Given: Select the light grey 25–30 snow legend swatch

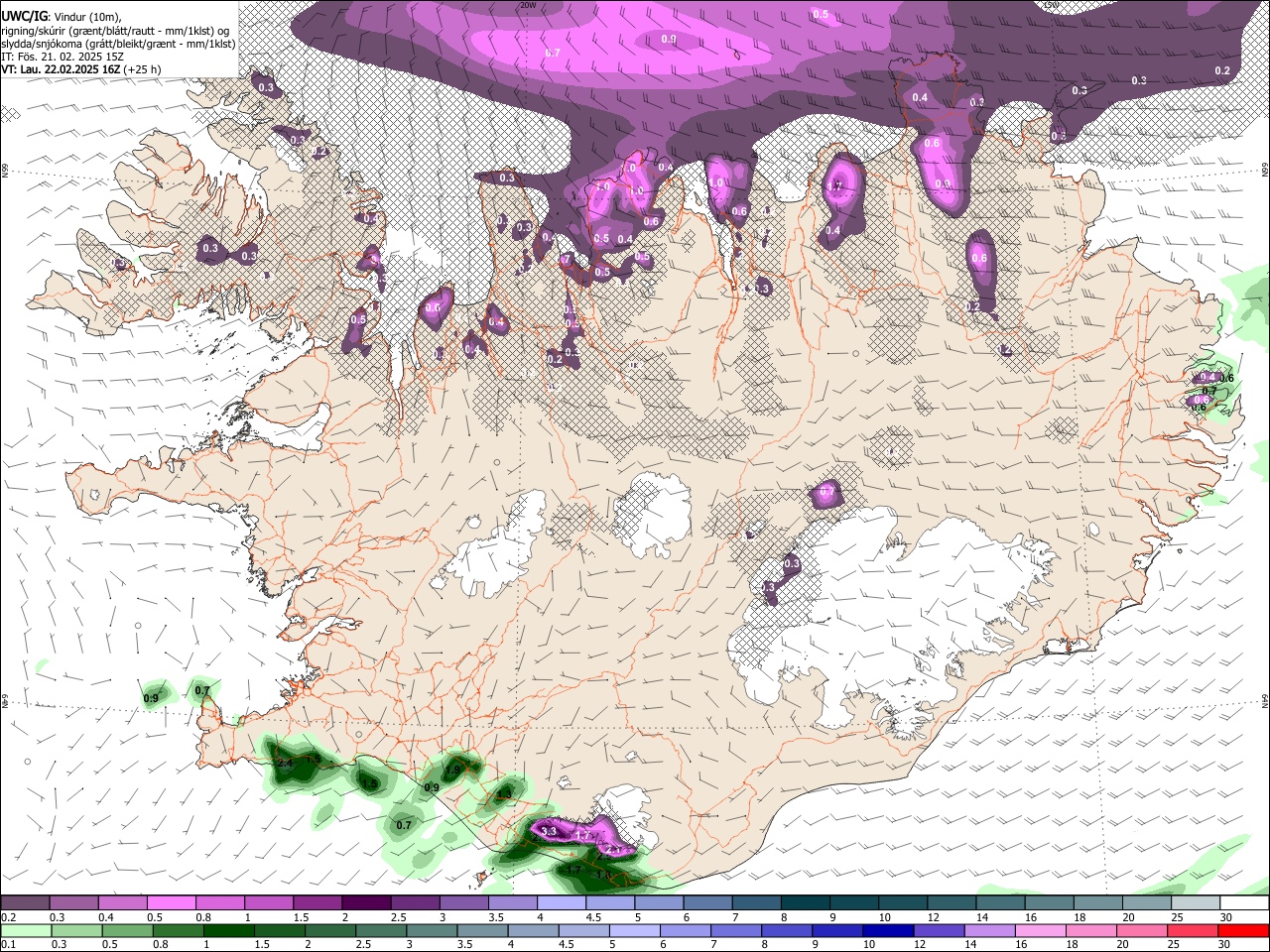Looking at the screenshot, I should pyautogui.click(x=1196, y=902).
